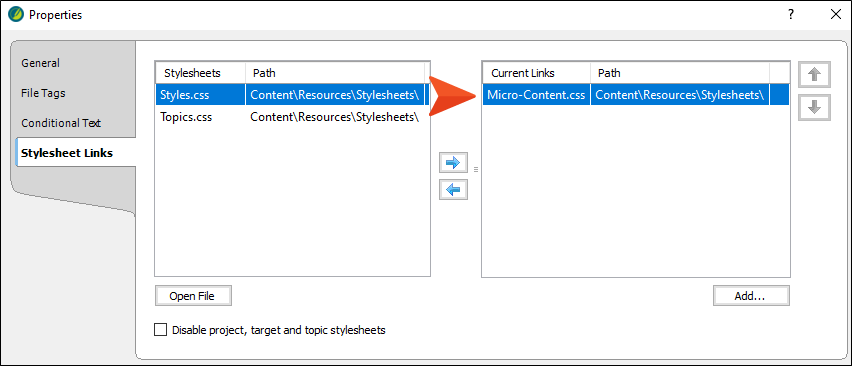Image resolution: width=852 pixels, height=366 pixels.
Task: Move selected link down with down arrow
Action: tap(814, 108)
